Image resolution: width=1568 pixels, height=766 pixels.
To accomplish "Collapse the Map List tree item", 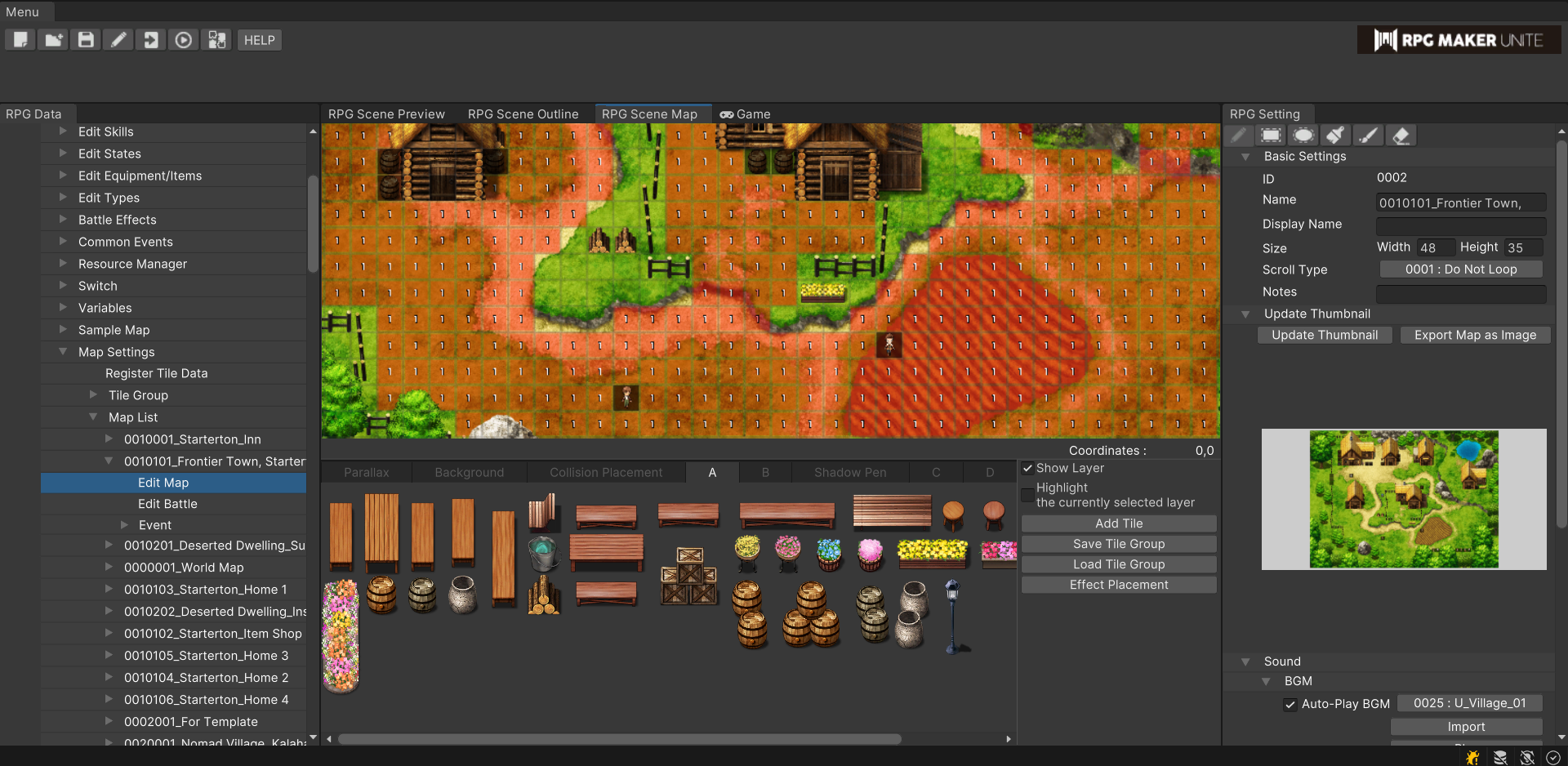I will [92, 417].
